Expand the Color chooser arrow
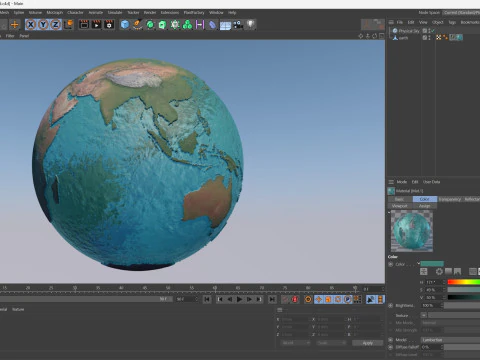The image size is (480, 360). [418, 263]
